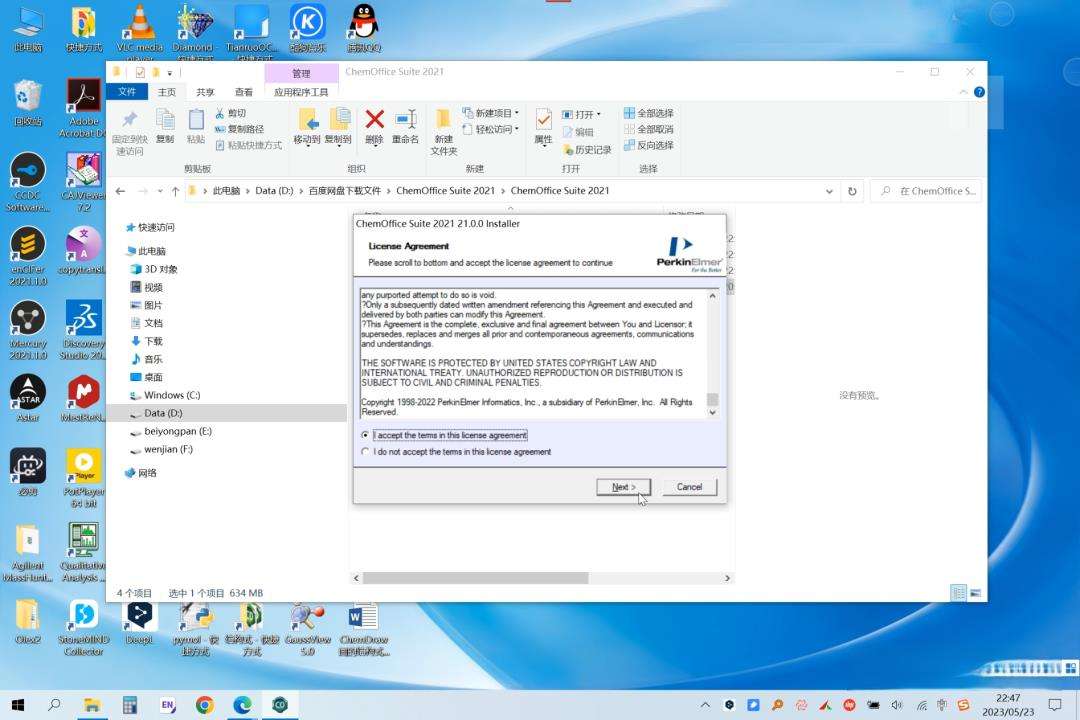
Task: Open Properties (属性) from the ribbon
Action: [x=543, y=126]
